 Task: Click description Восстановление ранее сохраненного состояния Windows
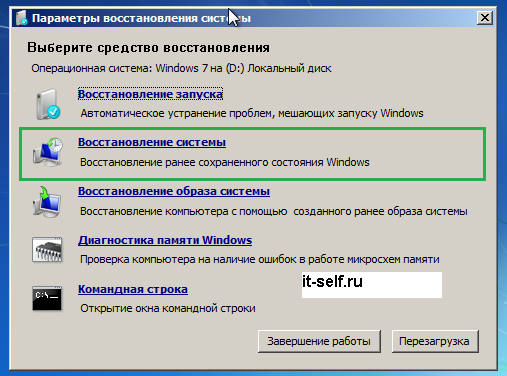point(225,162)
